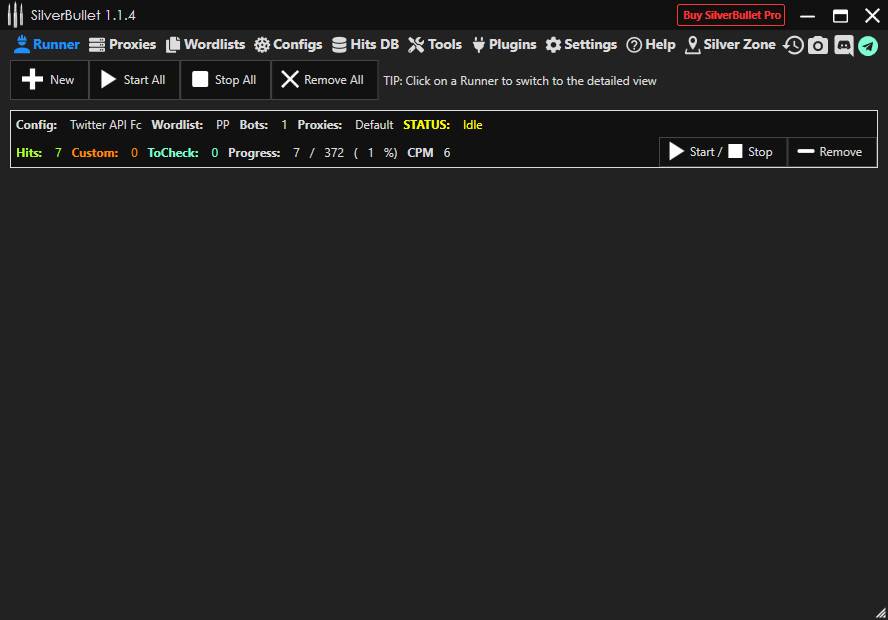The height and width of the screenshot is (620, 888).
Task: Open the Help section
Action: [x=651, y=45]
